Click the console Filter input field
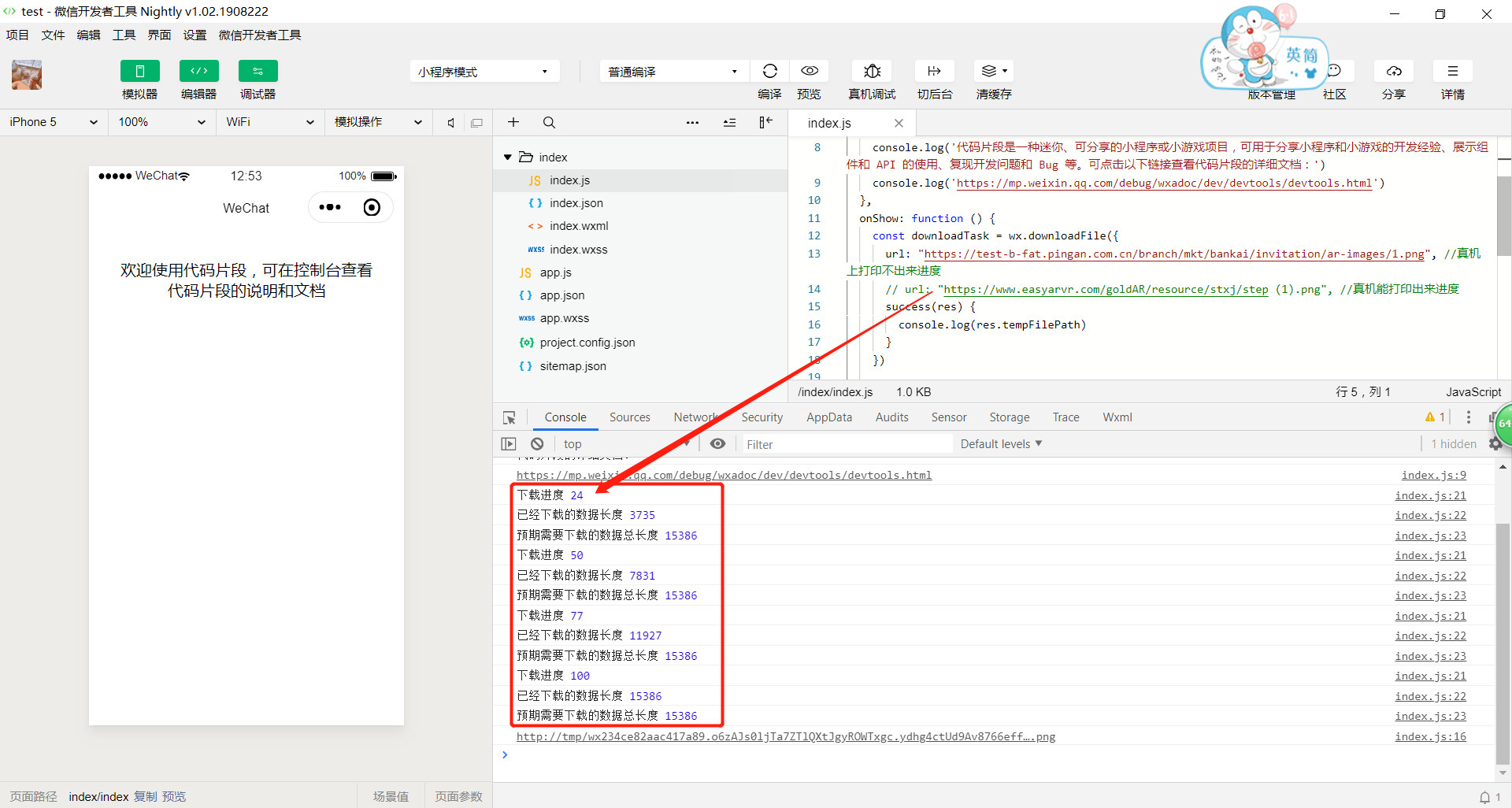Image resolution: width=1512 pixels, height=808 pixels. pyautogui.click(x=846, y=444)
